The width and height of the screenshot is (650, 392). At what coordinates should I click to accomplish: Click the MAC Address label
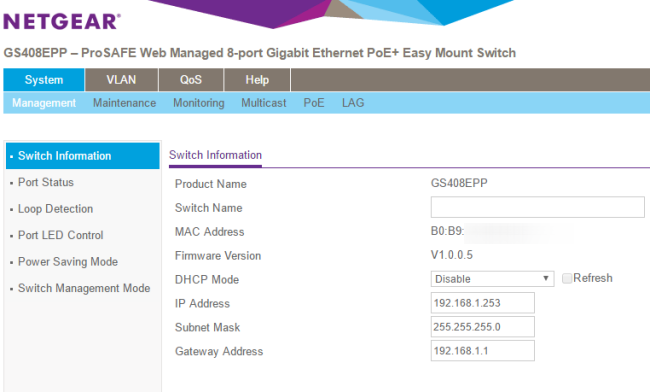coord(209,232)
